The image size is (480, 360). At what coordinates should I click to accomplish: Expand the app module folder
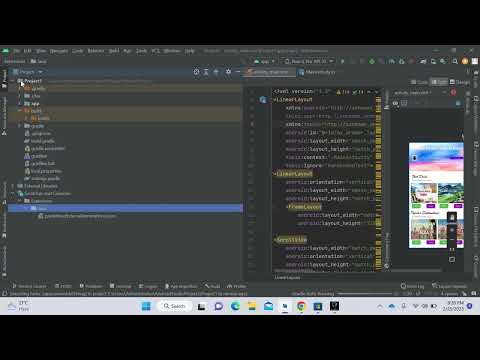20,104
